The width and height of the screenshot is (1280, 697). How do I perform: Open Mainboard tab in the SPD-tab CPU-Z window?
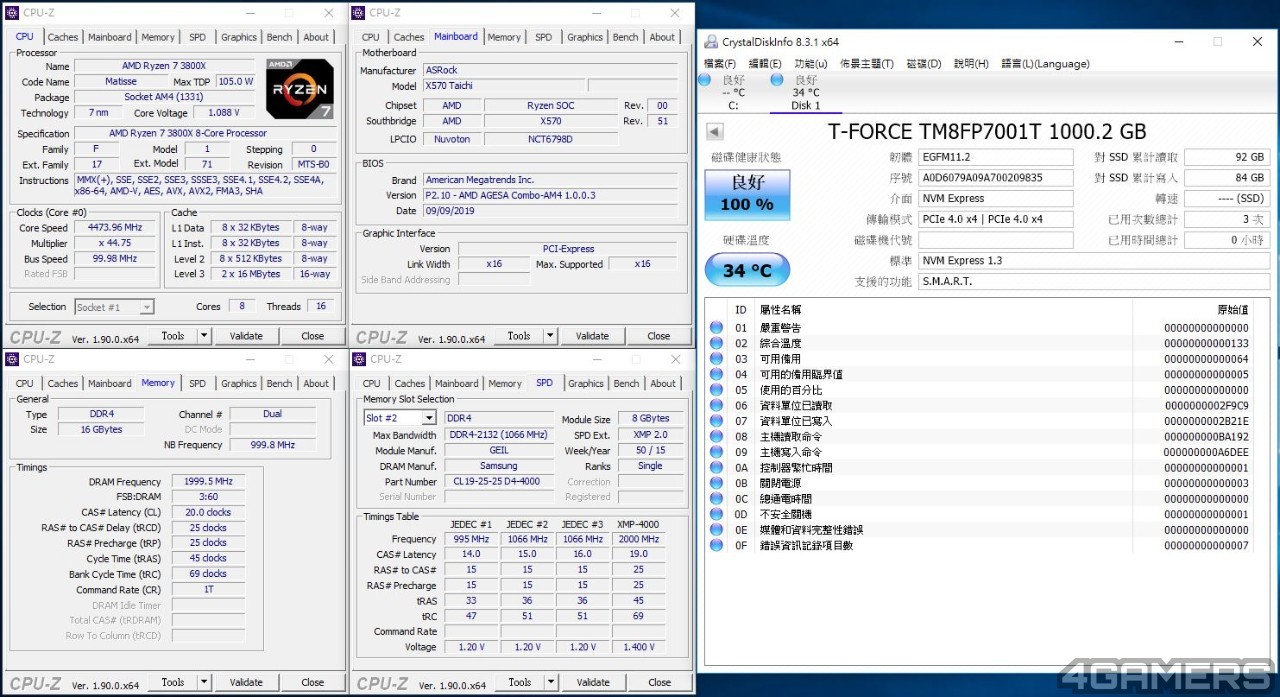pyautogui.click(x=457, y=383)
